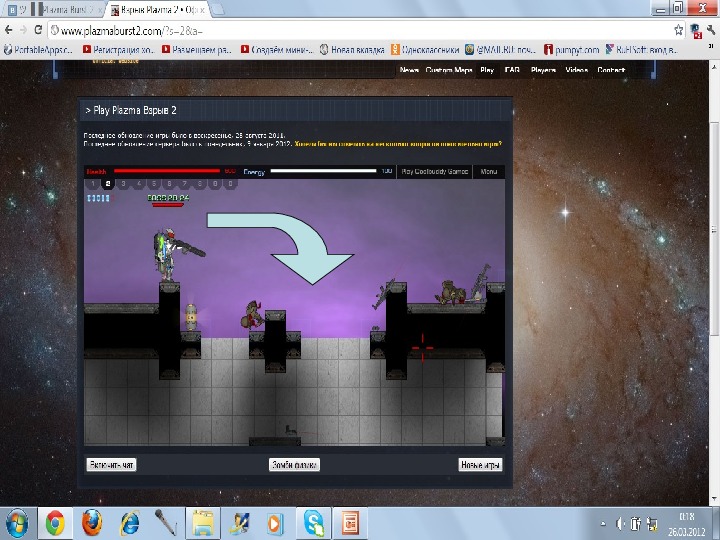The height and width of the screenshot is (540, 720).
Task: Open the Новая вкладка bookmark
Action: coord(352,50)
